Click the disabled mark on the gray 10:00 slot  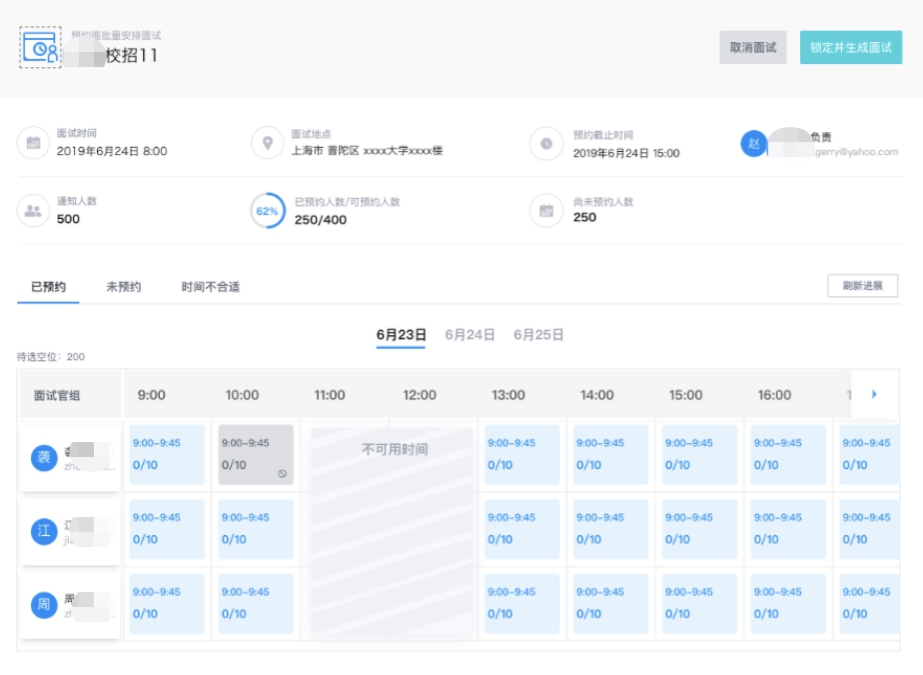pos(283,473)
